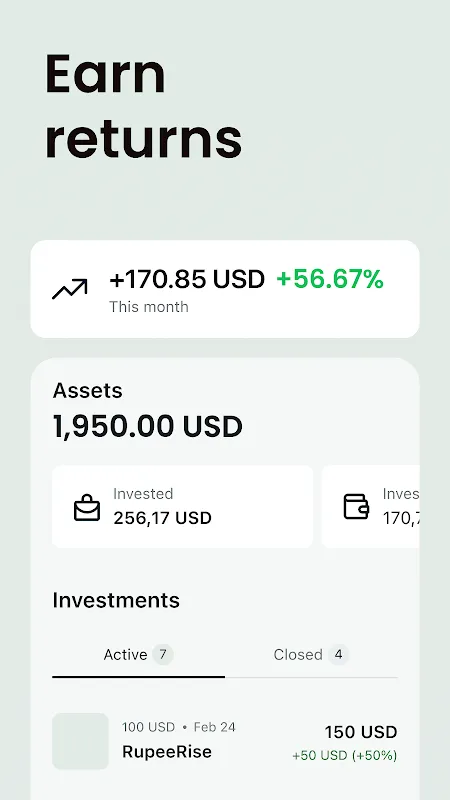This screenshot has height=800, width=450.
Task: Click the Investments section heading
Action: pyautogui.click(x=116, y=600)
